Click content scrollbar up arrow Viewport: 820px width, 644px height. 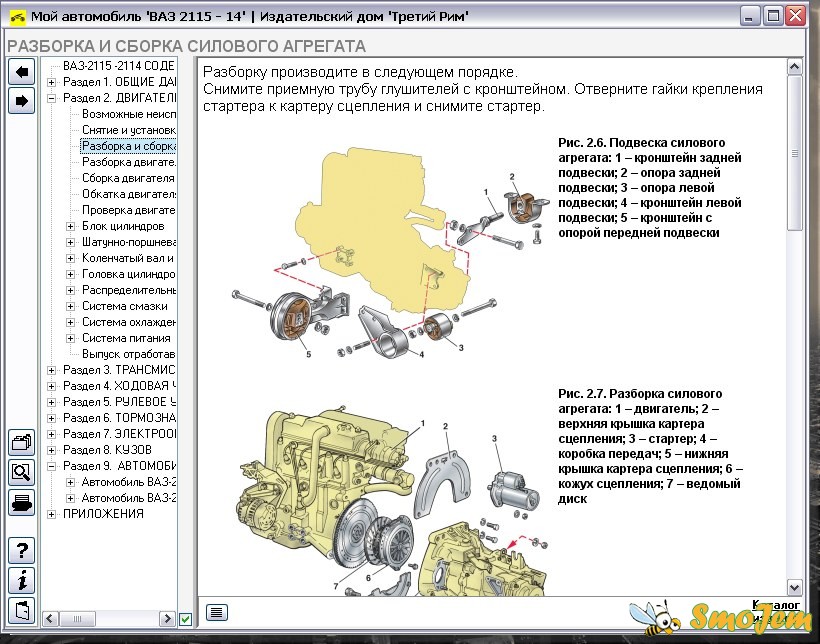click(794, 67)
